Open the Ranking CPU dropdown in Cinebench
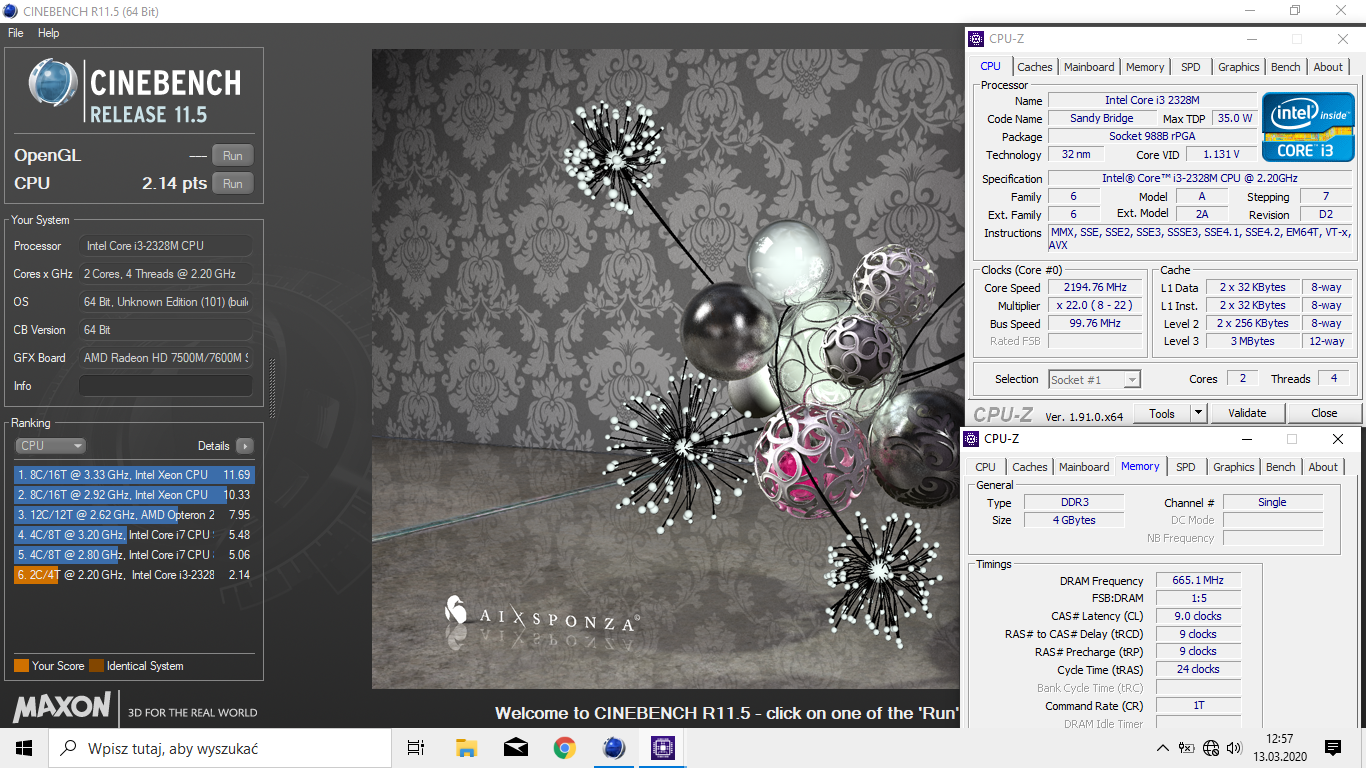 (50, 446)
